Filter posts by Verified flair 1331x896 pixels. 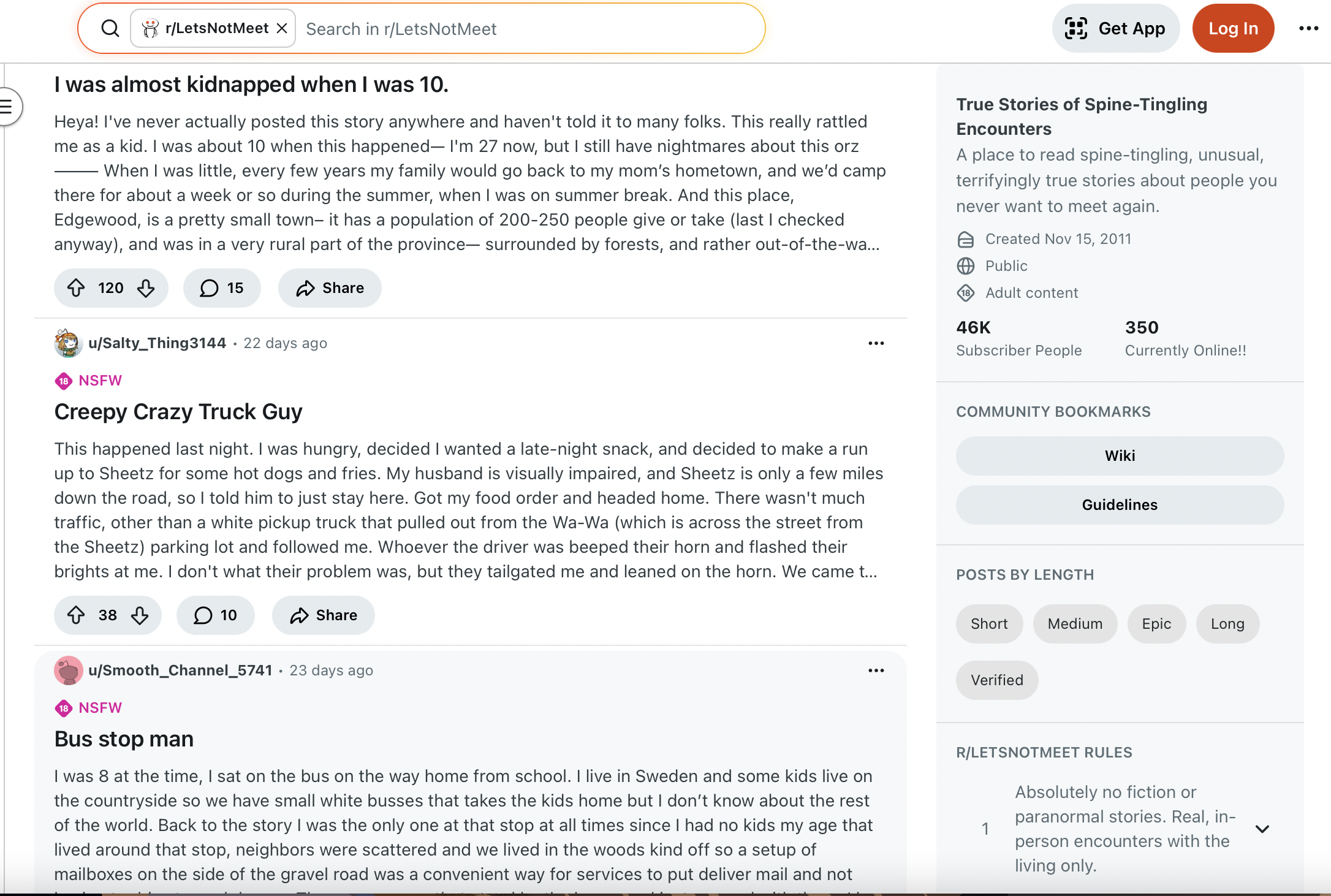996,680
